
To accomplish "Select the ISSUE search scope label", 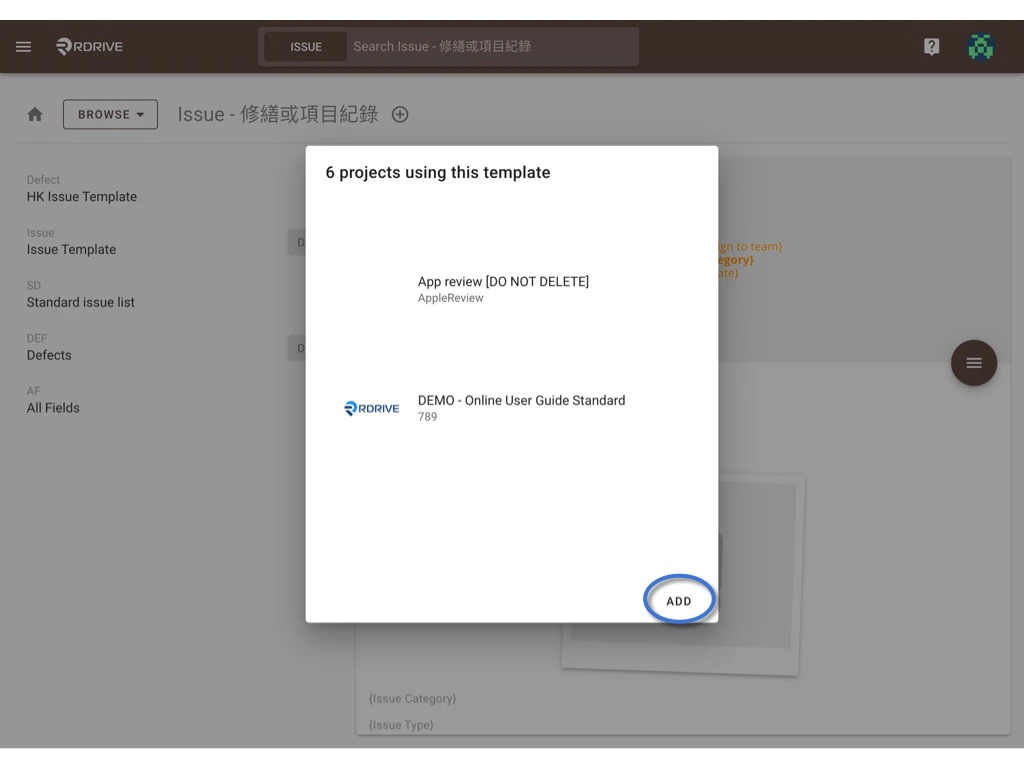I will pyautogui.click(x=305, y=46).
